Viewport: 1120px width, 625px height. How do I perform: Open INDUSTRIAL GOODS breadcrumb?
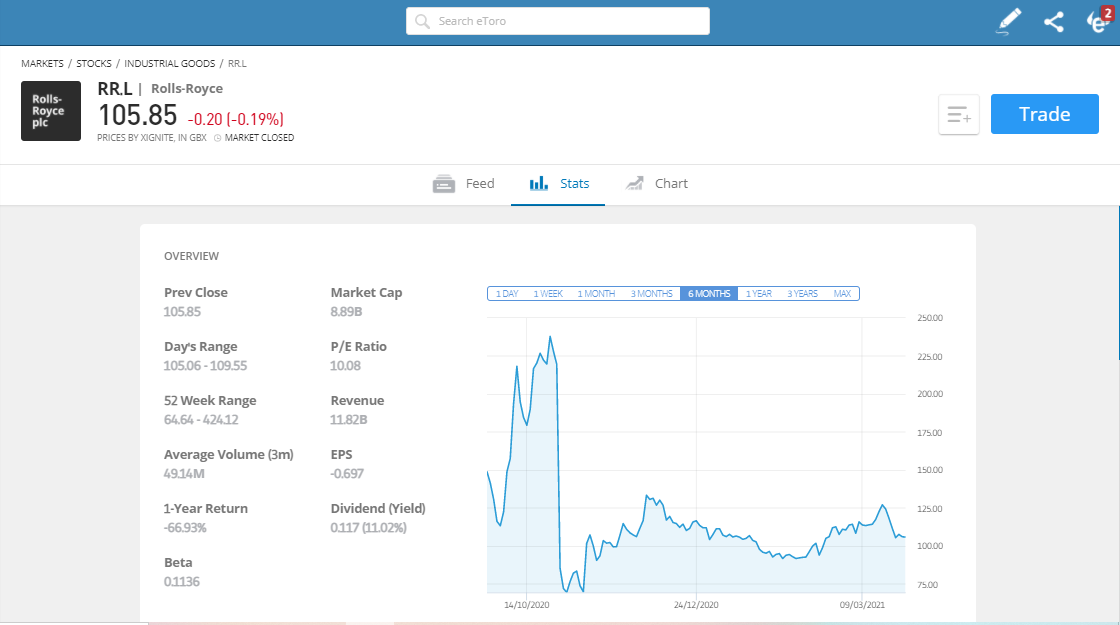[x=169, y=64]
